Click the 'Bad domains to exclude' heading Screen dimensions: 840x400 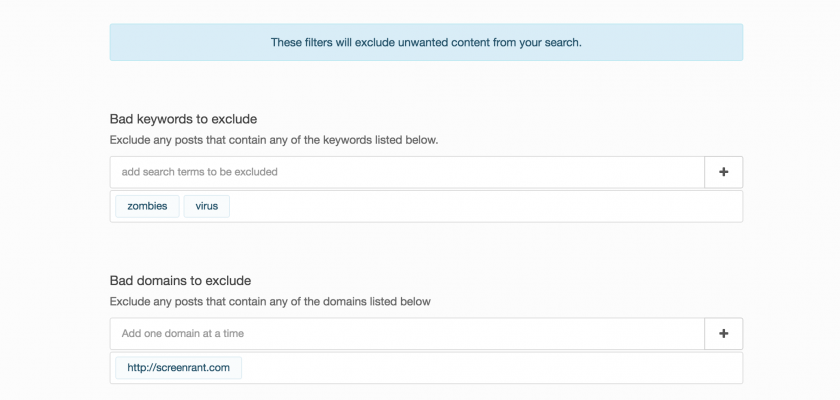pyautogui.click(x=180, y=280)
